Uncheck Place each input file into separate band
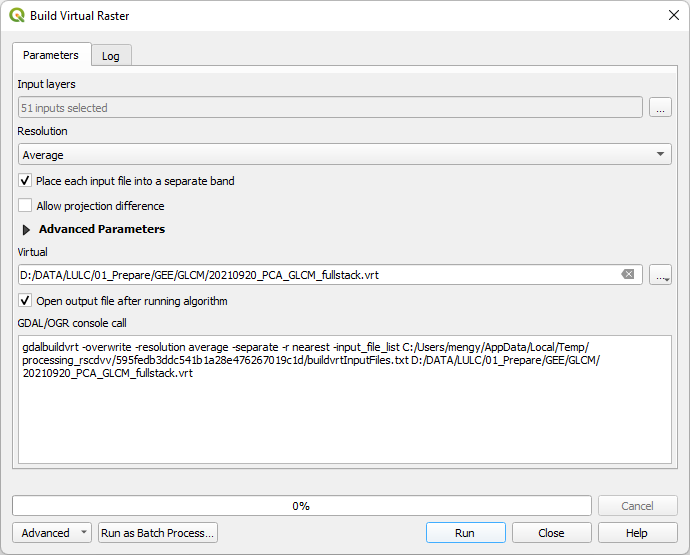Screen dimensions: 690x555 pyautogui.click(x=25, y=181)
